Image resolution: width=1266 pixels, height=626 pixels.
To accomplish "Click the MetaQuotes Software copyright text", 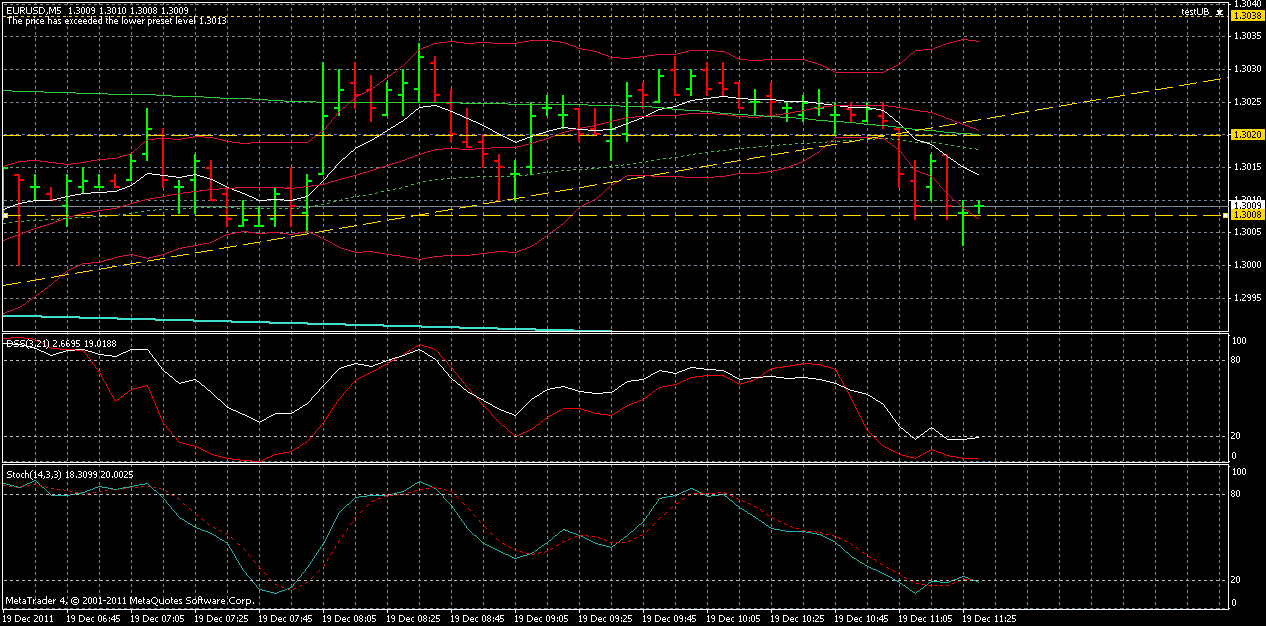I will [128, 601].
